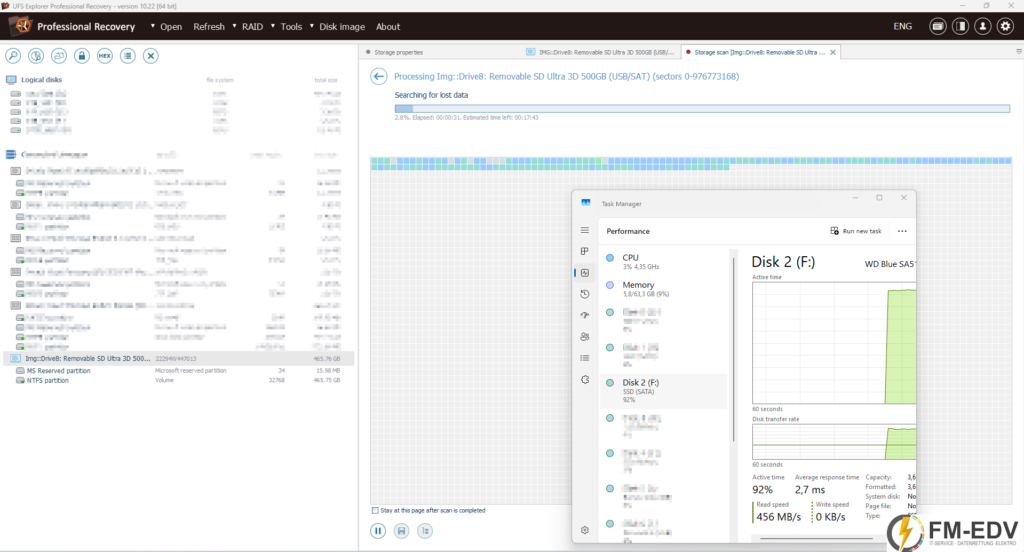Select CPU in Task Manager performance list
Viewport: 1024px width, 552px height.
pyautogui.click(x=663, y=261)
